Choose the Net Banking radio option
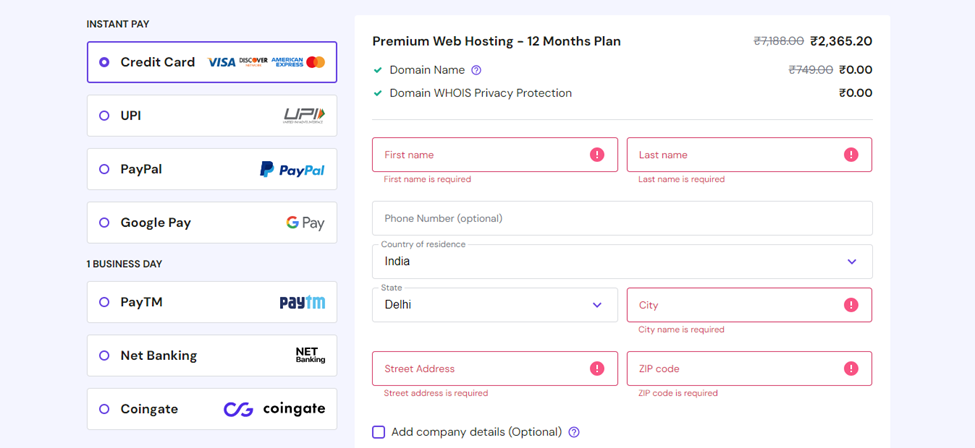This screenshot has height=448, width=975. tap(104, 356)
